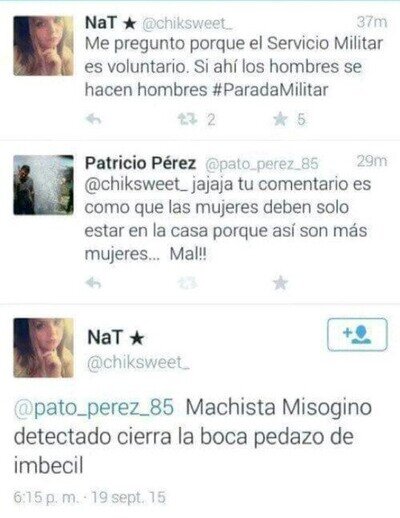Tap the @chiksweet_ mention in Patricio's reply
Screen dimensions: 400x518
pos(137,185)
